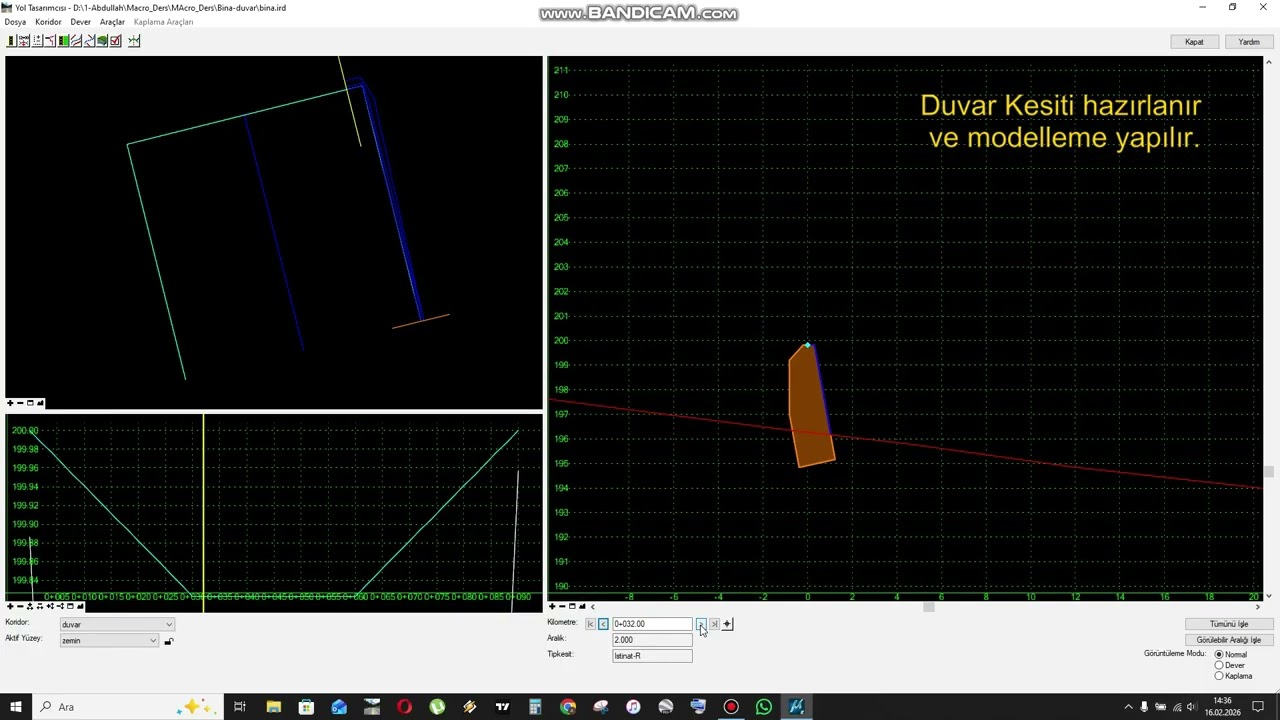This screenshot has width=1280, height=720.
Task: Click the star icon beside kilometre navigation
Action: 727,624
